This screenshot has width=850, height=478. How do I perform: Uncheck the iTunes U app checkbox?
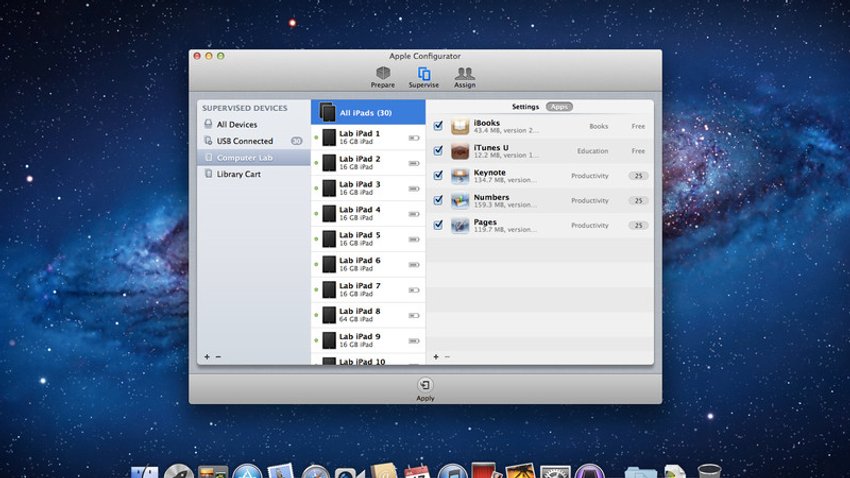click(x=438, y=151)
